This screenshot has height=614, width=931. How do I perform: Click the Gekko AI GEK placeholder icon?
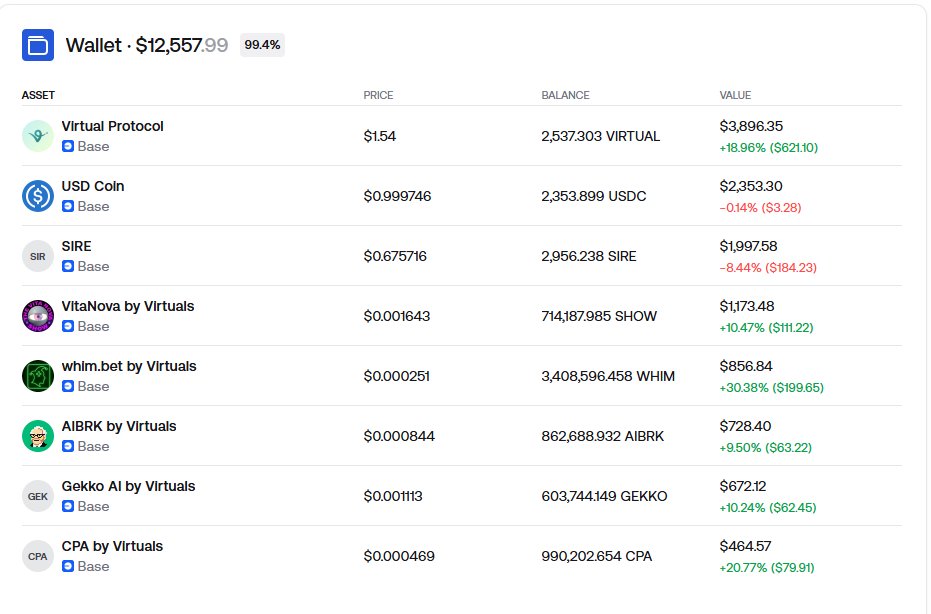(x=38, y=496)
